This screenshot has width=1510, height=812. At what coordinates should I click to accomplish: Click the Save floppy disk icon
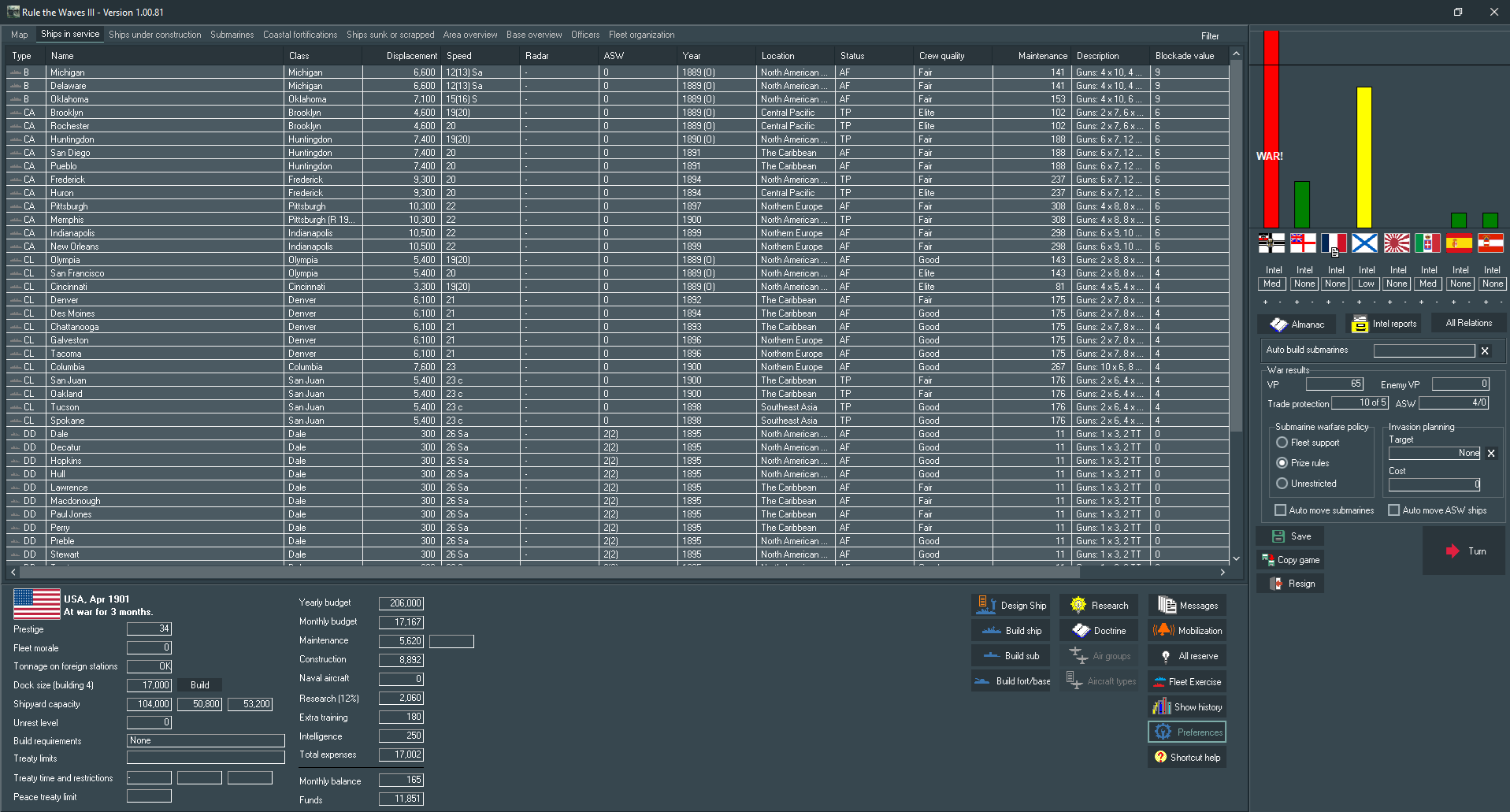click(x=1278, y=536)
